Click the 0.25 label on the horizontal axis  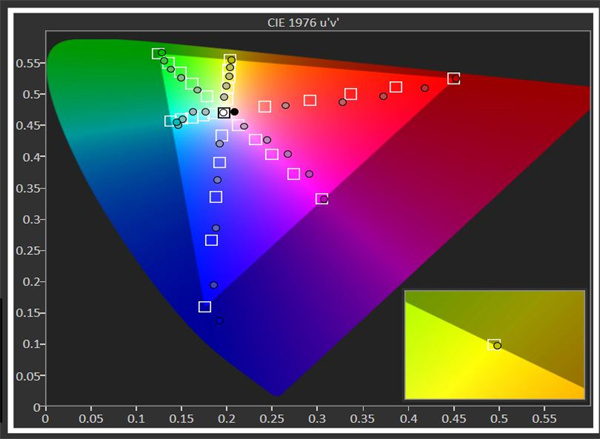pyautogui.click(x=272, y=418)
